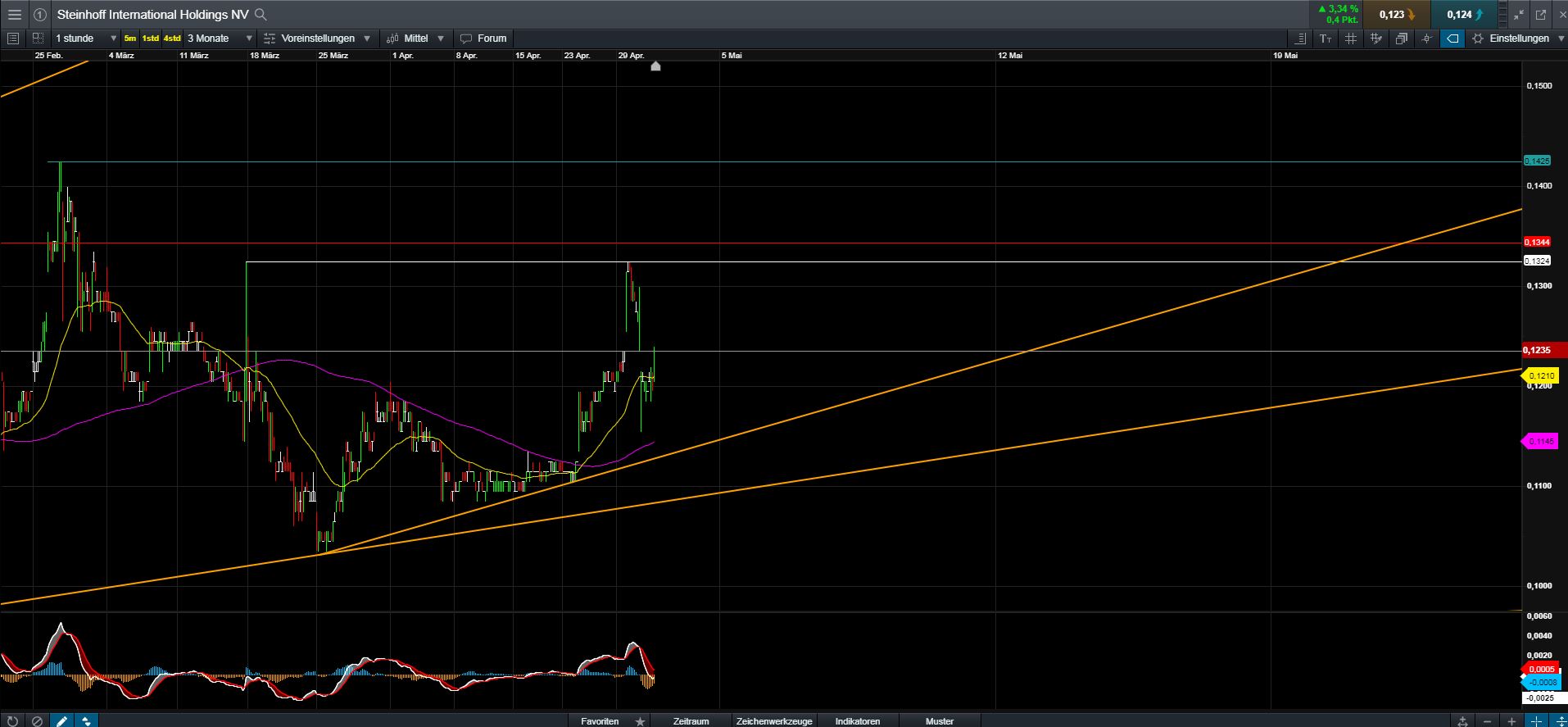Click the clear drawings circle-slash icon
Viewport: 1568px width, 727px height.
coord(37,721)
